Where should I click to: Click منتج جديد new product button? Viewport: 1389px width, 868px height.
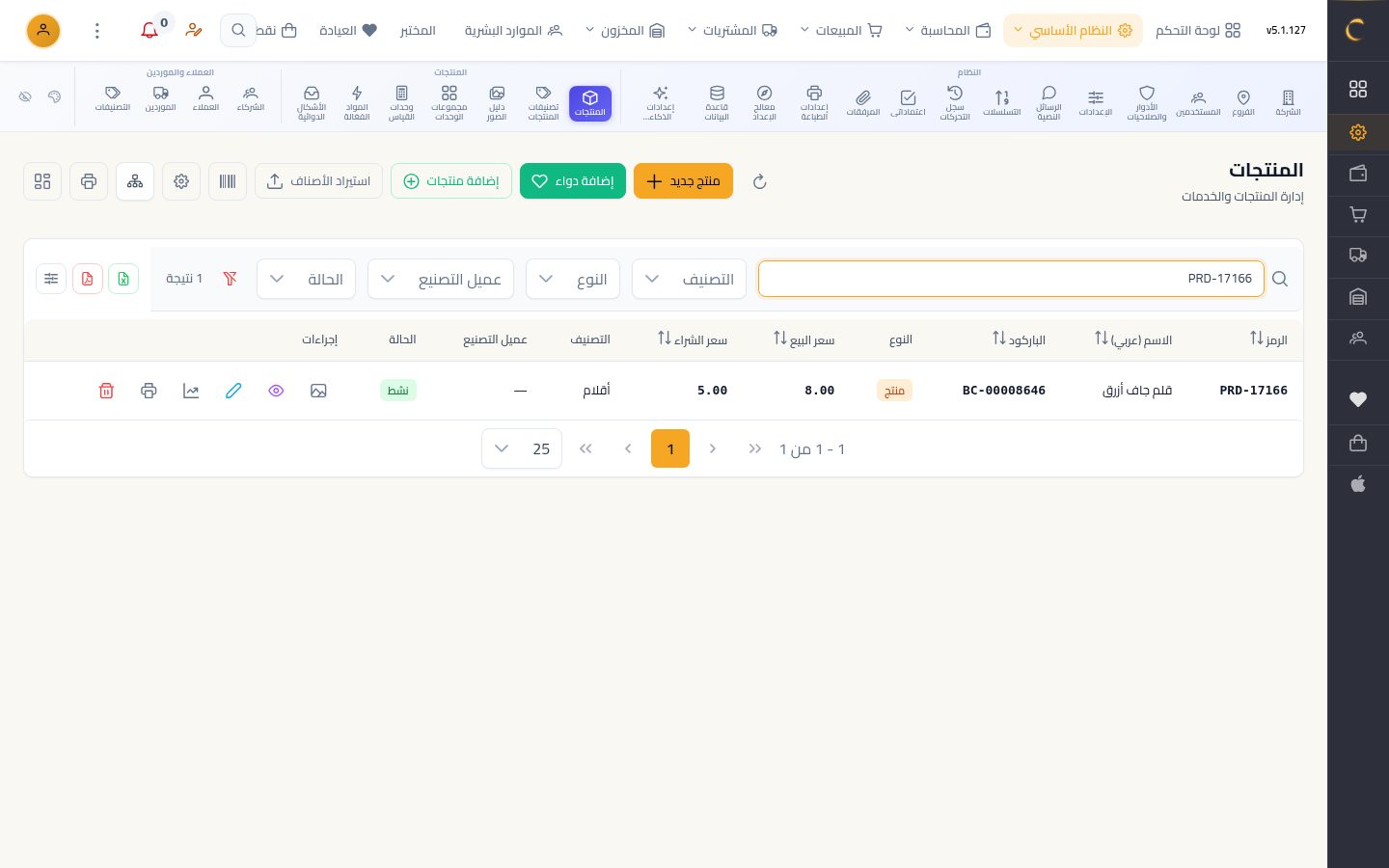tap(683, 181)
